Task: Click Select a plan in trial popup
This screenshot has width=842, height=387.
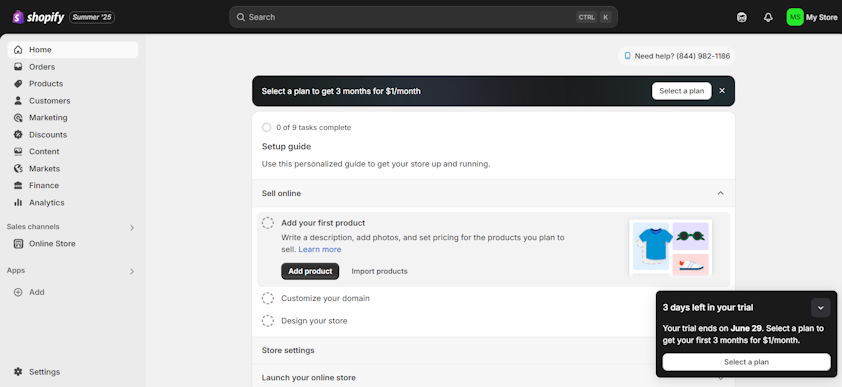Action: click(746, 362)
